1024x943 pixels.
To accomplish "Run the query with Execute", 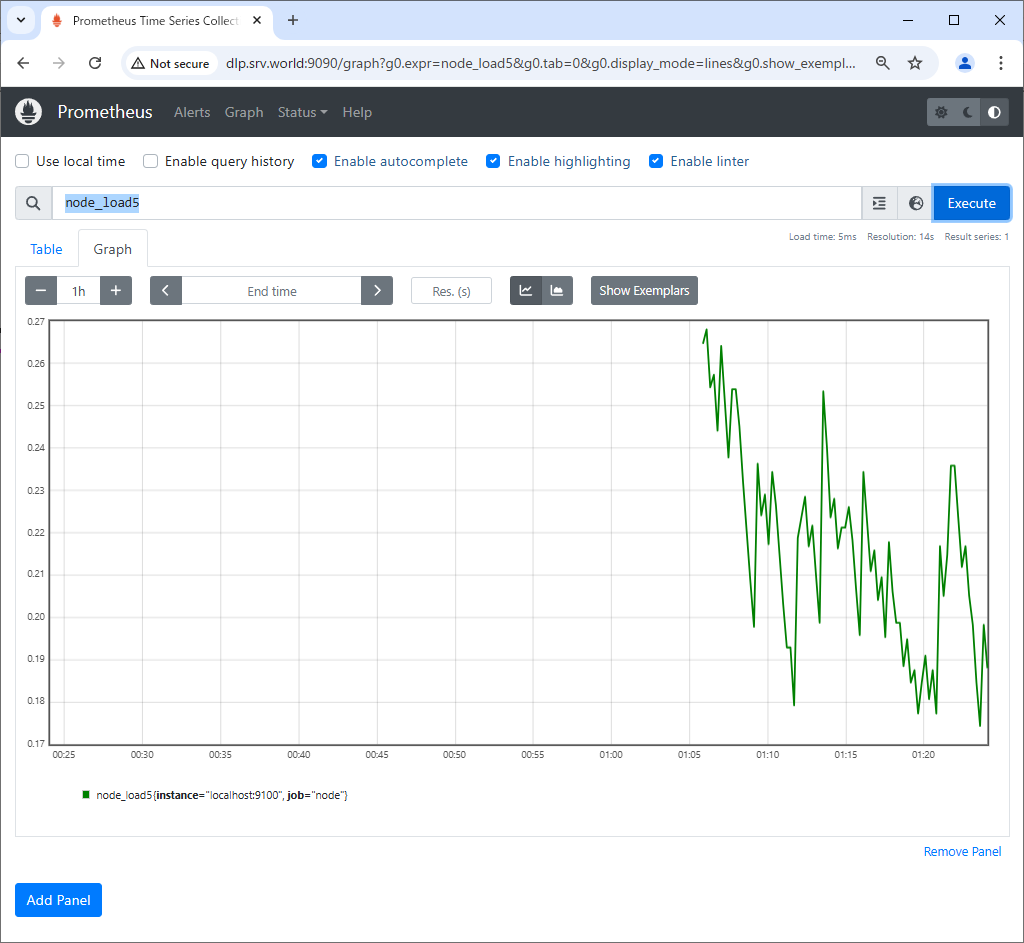I will 971,203.
